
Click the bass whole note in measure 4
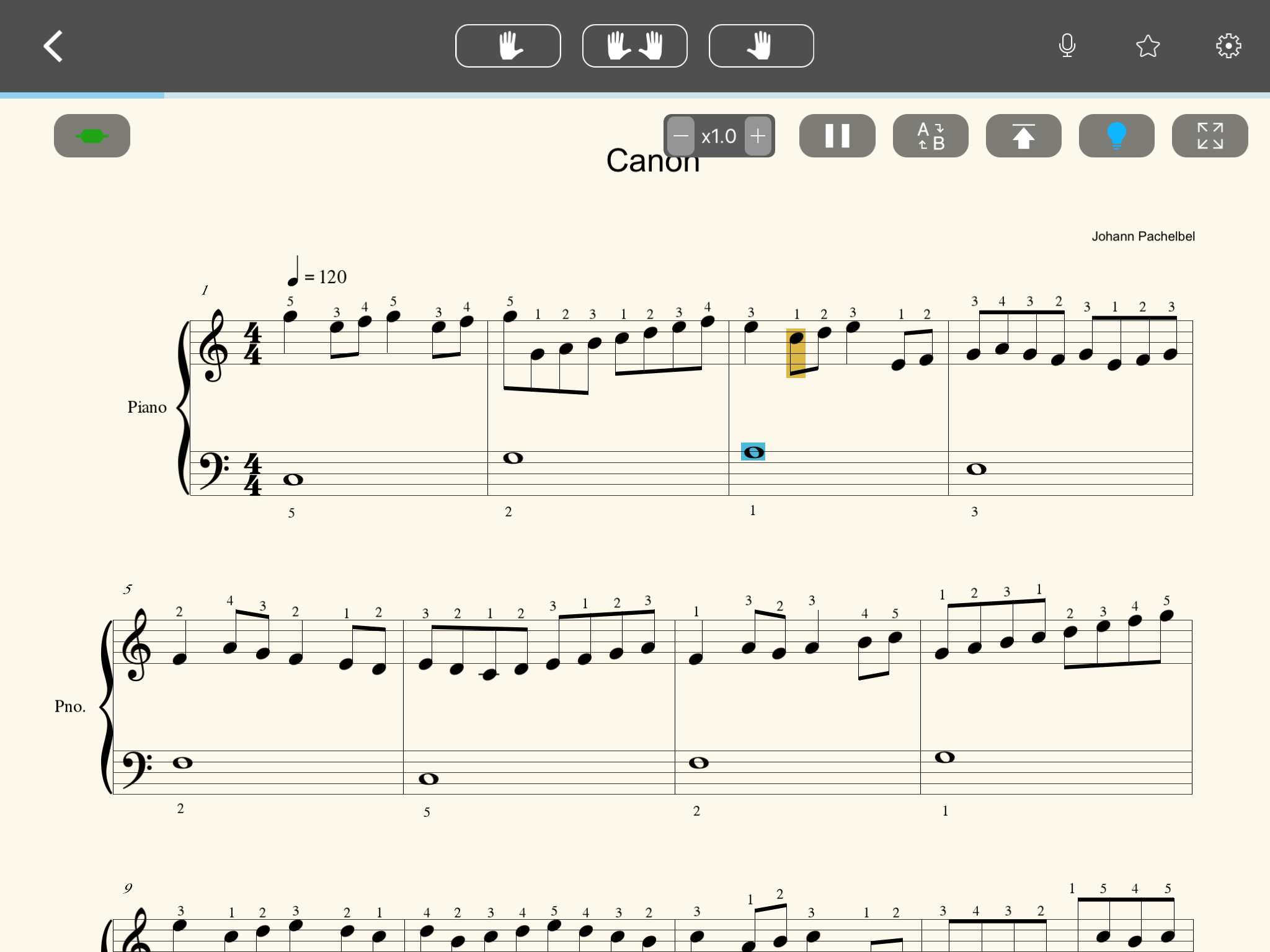(976, 469)
